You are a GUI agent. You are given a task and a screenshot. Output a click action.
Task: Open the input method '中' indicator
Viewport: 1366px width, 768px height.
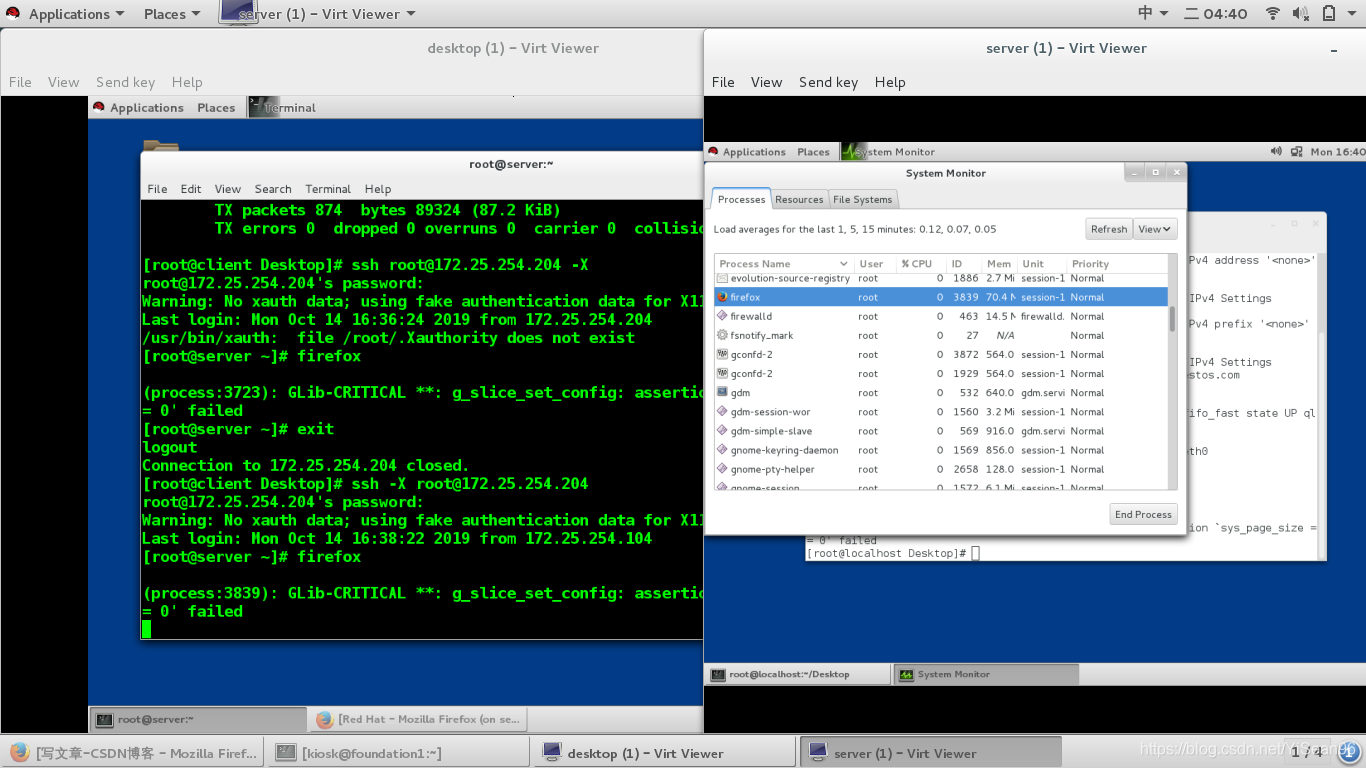coord(1153,13)
